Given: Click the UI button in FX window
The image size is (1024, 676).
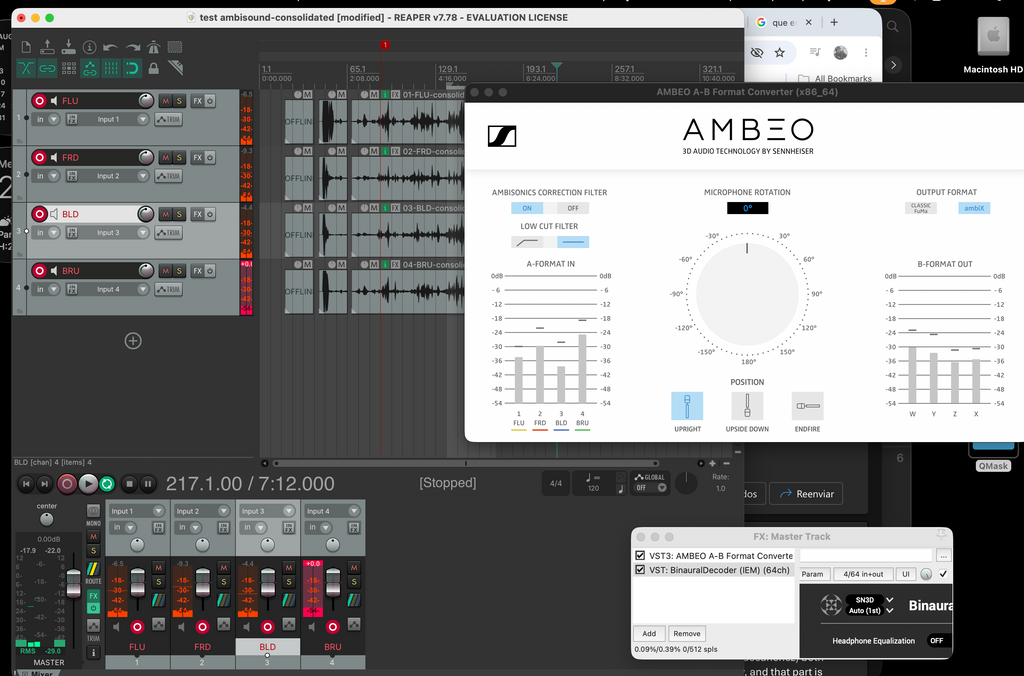Looking at the screenshot, I should (x=905, y=574).
